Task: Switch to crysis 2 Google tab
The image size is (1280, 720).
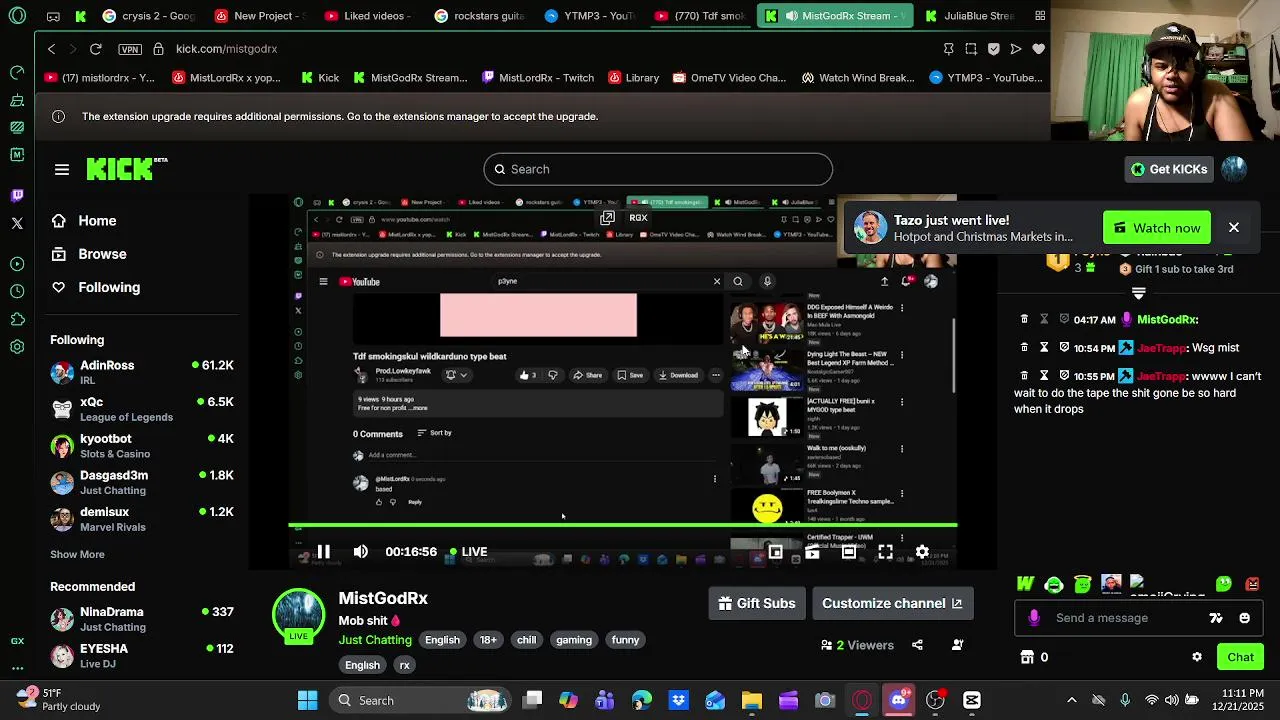Action: click(x=150, y=16)
